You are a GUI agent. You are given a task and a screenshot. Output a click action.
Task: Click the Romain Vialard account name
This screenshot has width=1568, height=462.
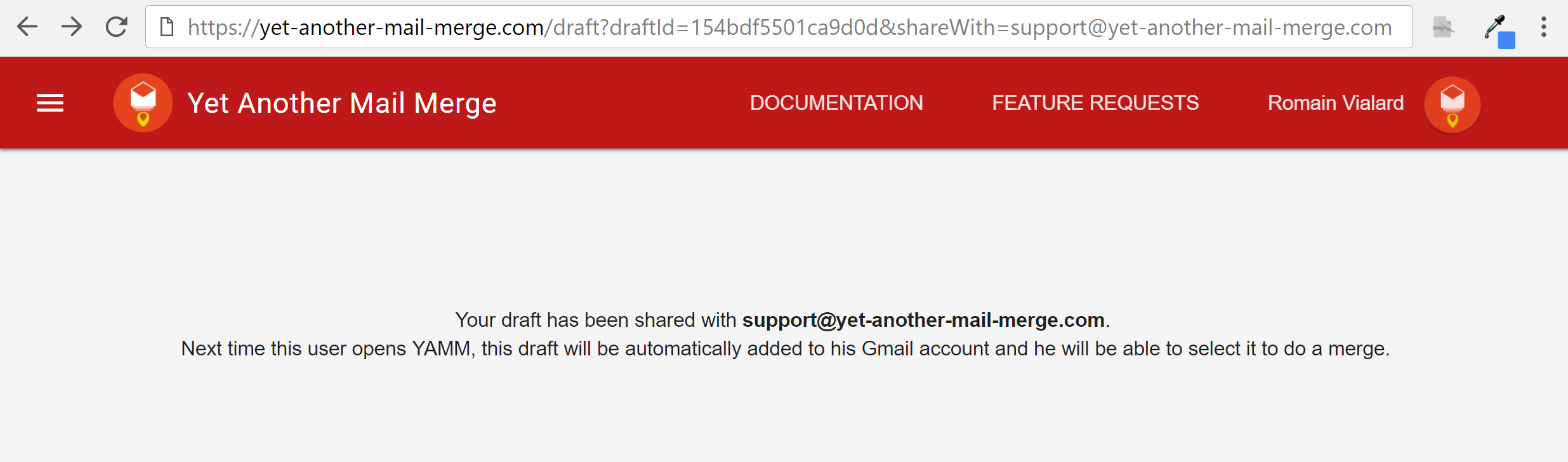pyautogui.click(x=1336, y=103)
